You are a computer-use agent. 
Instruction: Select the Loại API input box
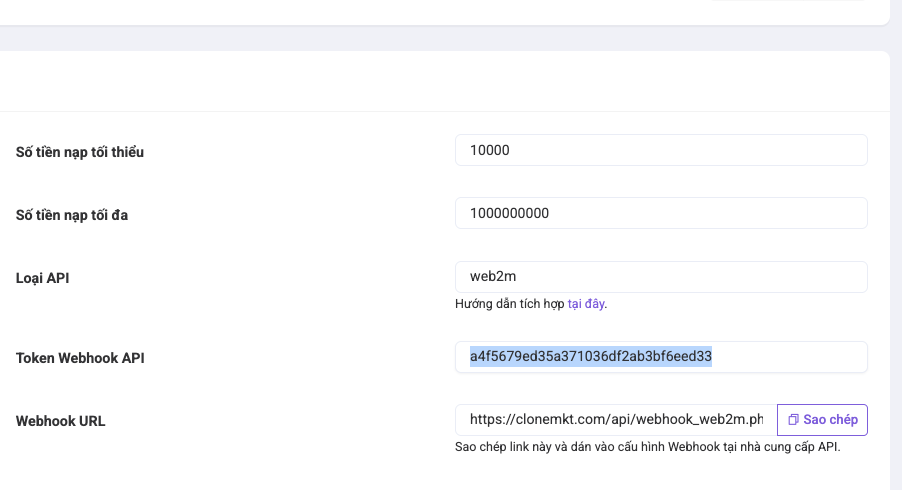coord(661,277)
